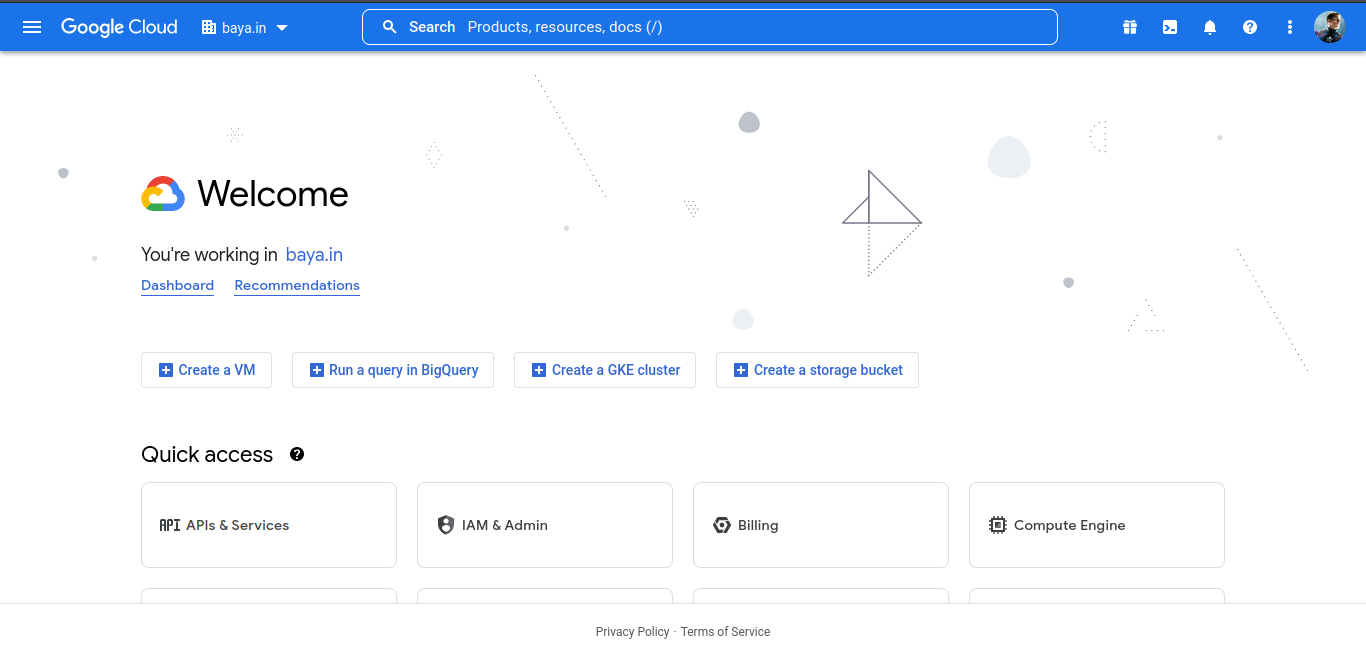This screenshot has width=1366, height=659.
Task: Open the IAM & Admin card
Action: 545,525
